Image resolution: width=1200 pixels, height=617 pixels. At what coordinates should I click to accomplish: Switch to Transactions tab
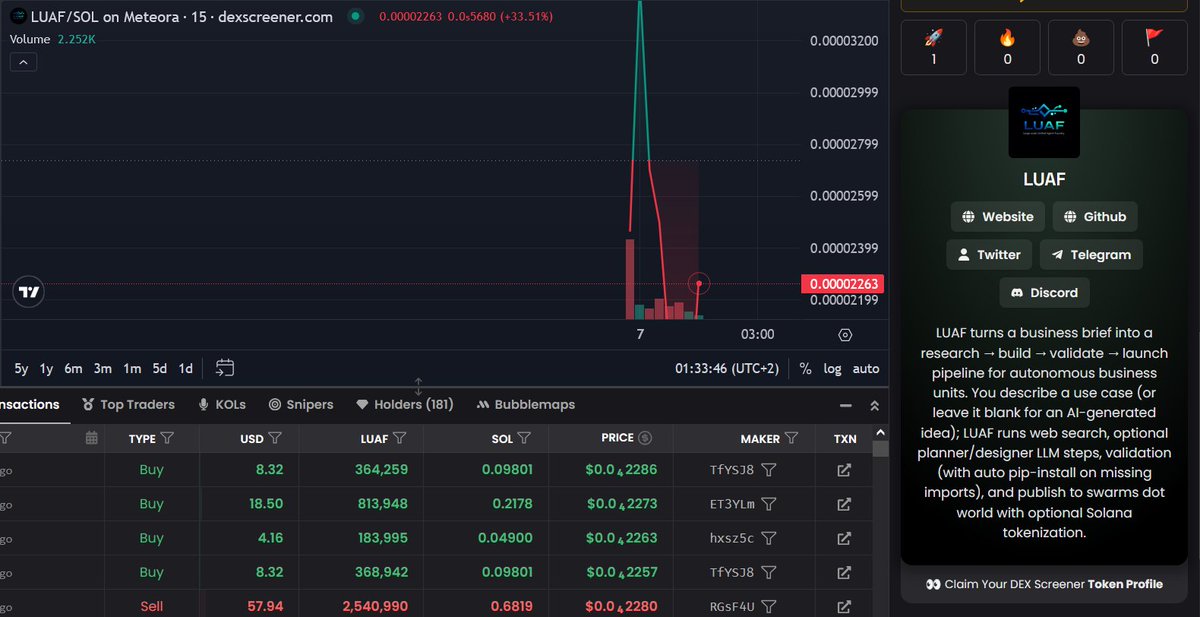(30, 404)
